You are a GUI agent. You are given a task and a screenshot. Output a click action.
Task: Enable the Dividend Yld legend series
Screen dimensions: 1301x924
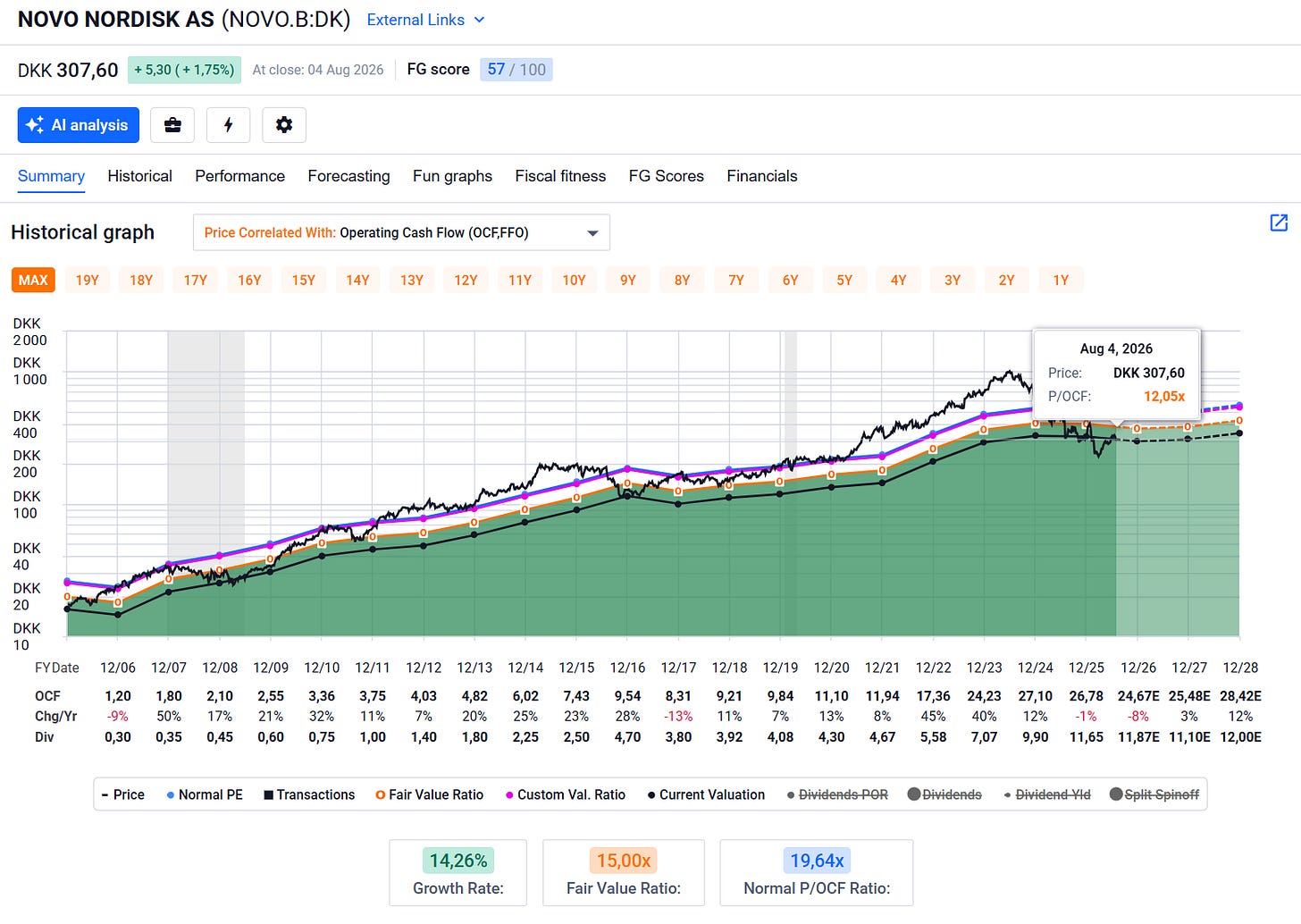point(1047,794)
